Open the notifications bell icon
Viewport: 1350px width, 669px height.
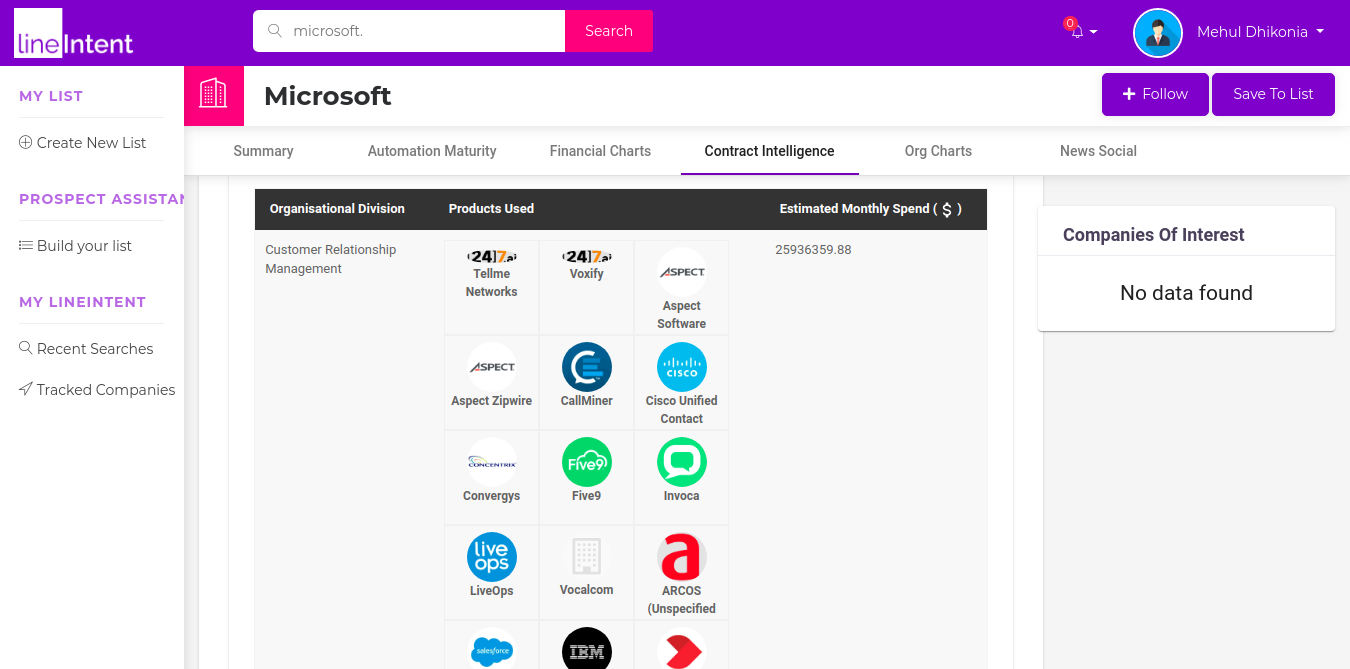pos(1076,31)
